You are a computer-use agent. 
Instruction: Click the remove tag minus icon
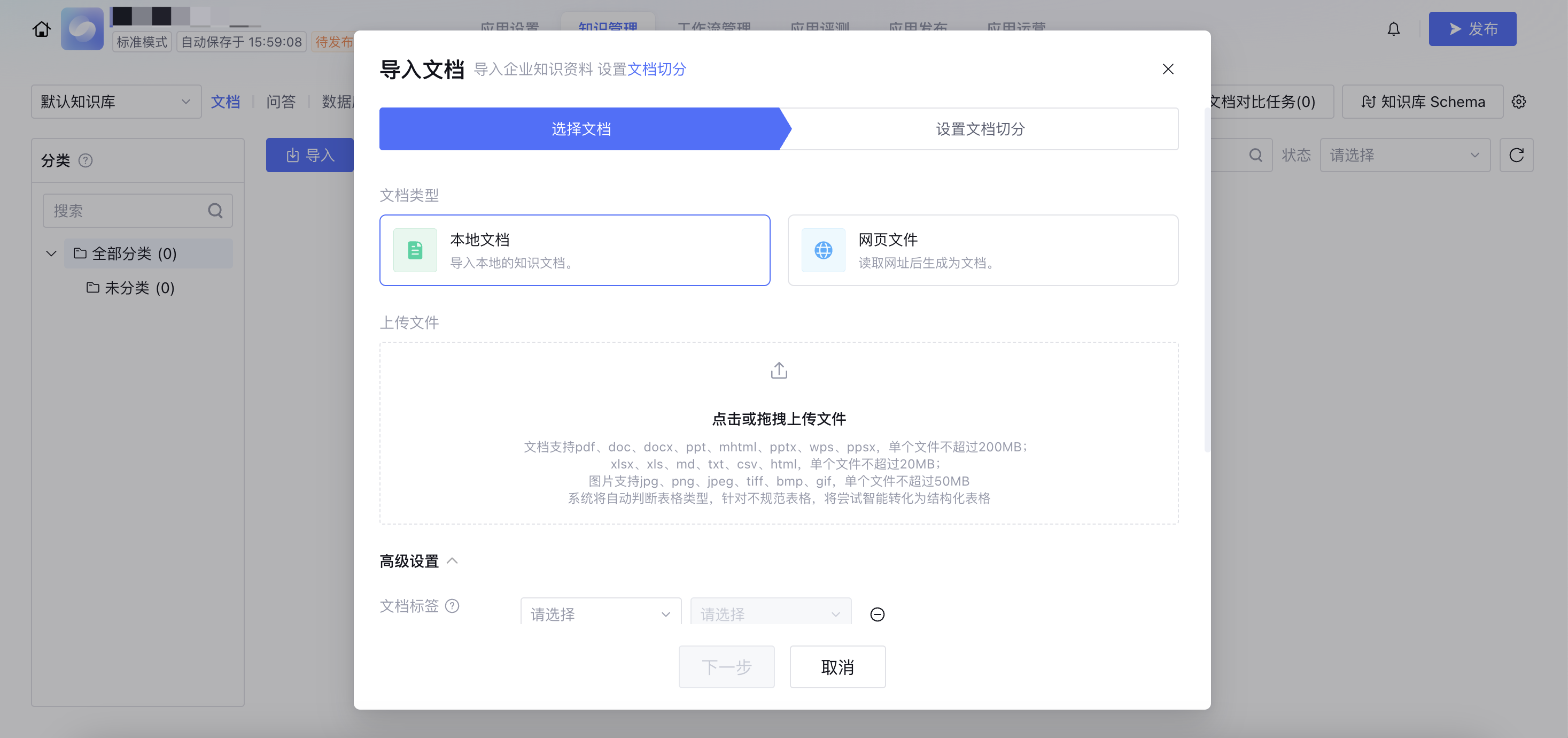(876, 614)
